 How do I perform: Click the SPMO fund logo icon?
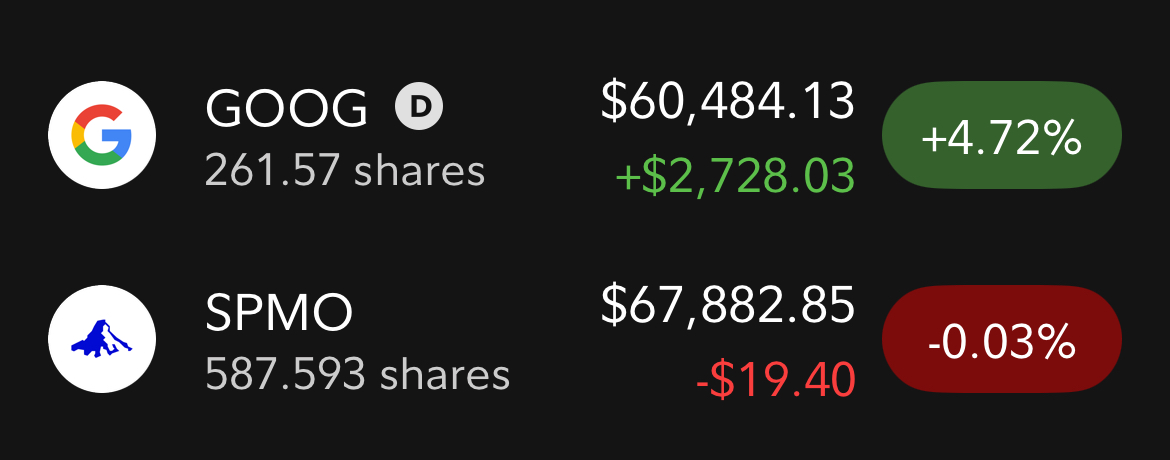pyautogui.click(x=102, y=339)
